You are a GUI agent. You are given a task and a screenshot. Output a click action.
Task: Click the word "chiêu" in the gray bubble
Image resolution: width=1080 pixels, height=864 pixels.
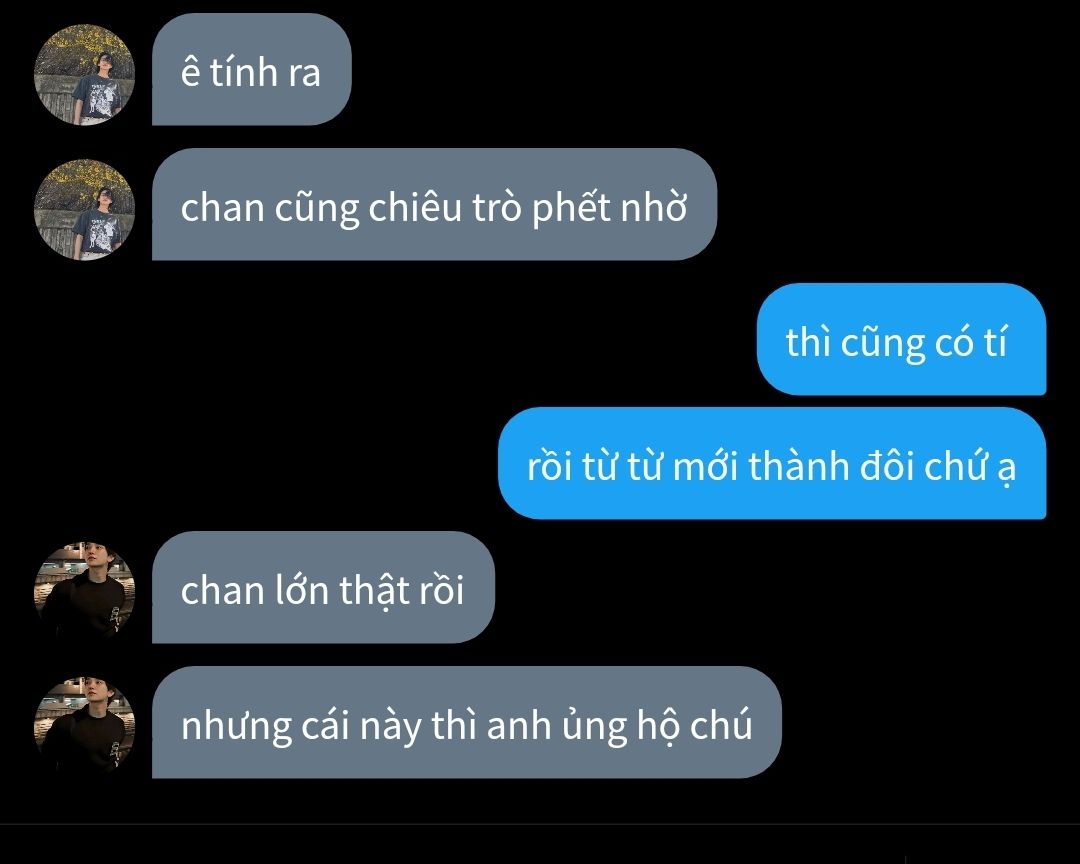[415, 207]
